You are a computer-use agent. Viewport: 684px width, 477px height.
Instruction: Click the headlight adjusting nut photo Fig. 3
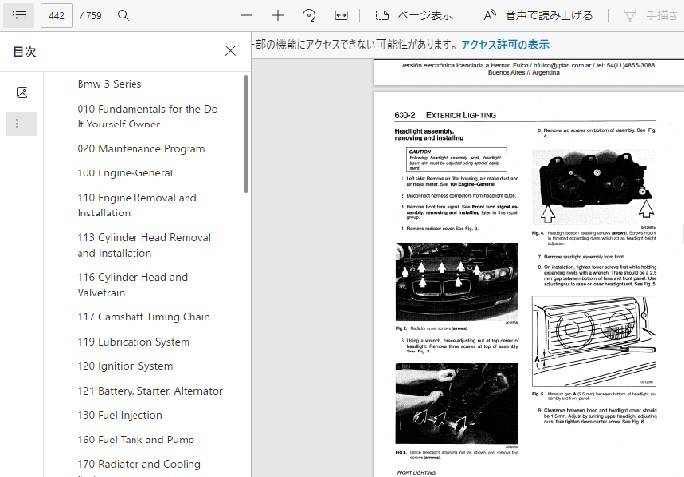pyautogui.click(x=457, y=403)
